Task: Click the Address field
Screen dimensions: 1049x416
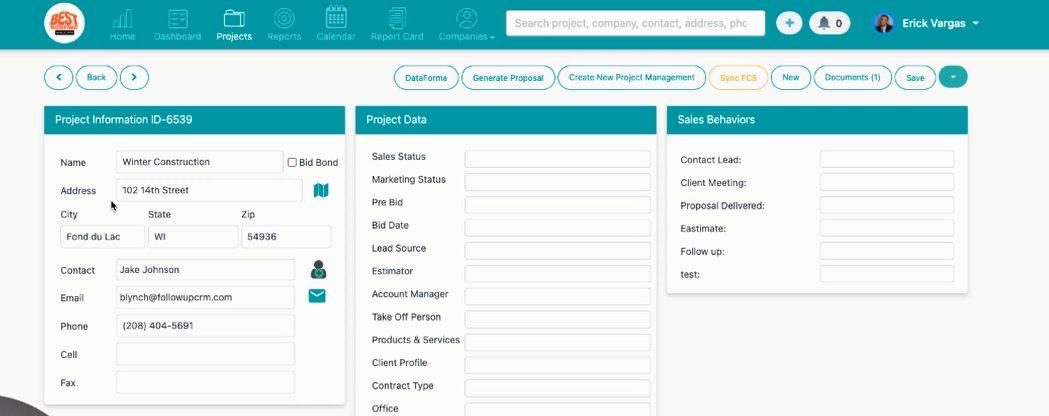Action: point(209,190)
